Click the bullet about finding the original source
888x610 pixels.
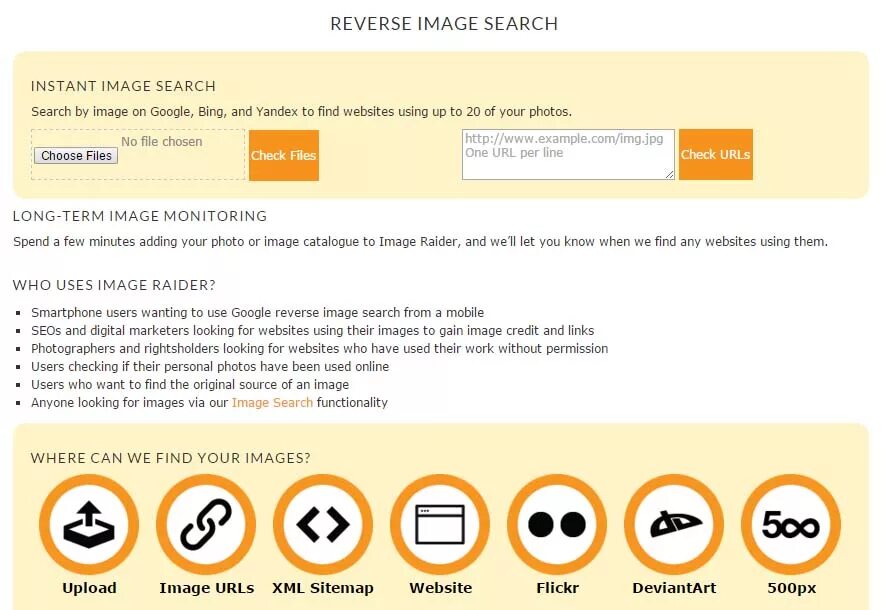tap(190, 385)
